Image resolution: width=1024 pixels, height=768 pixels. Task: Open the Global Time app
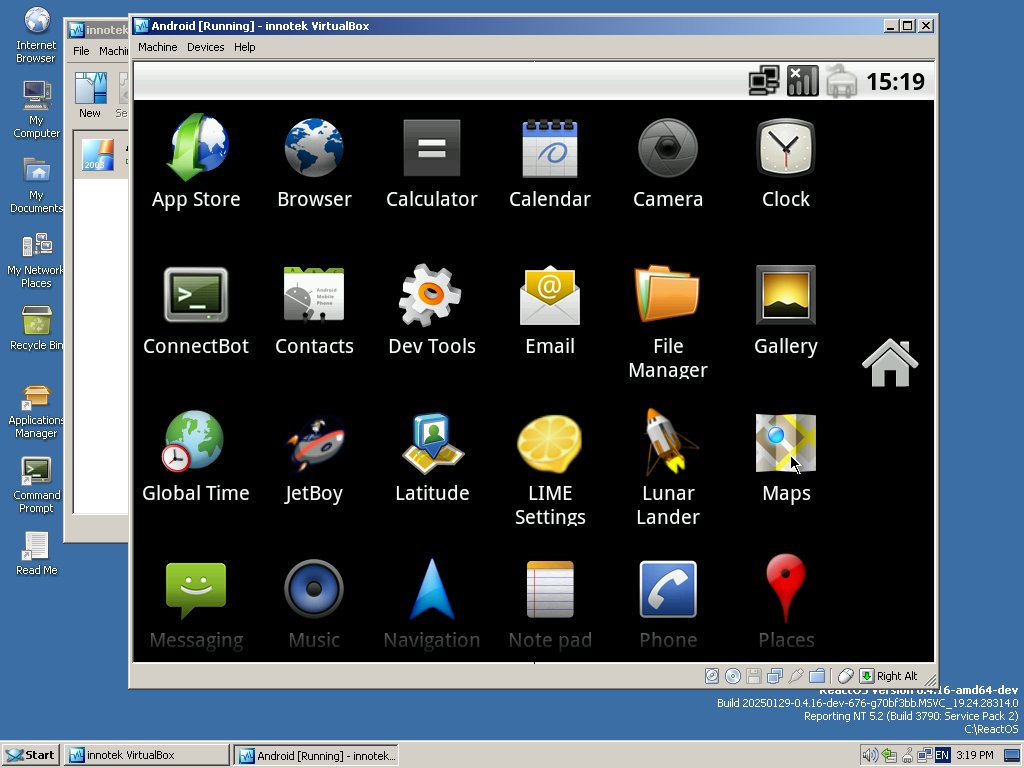click(x=196, y=456)
